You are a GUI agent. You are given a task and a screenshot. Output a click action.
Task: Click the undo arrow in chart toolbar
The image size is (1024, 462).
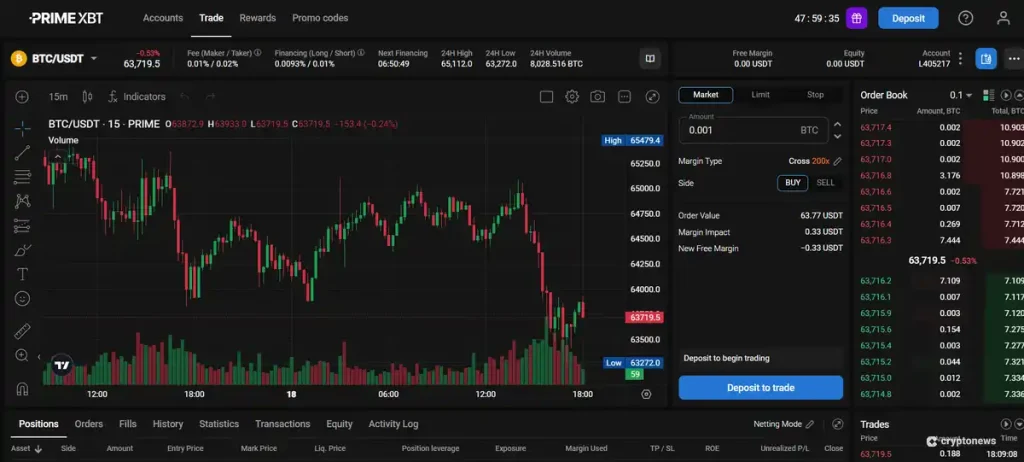185,97
